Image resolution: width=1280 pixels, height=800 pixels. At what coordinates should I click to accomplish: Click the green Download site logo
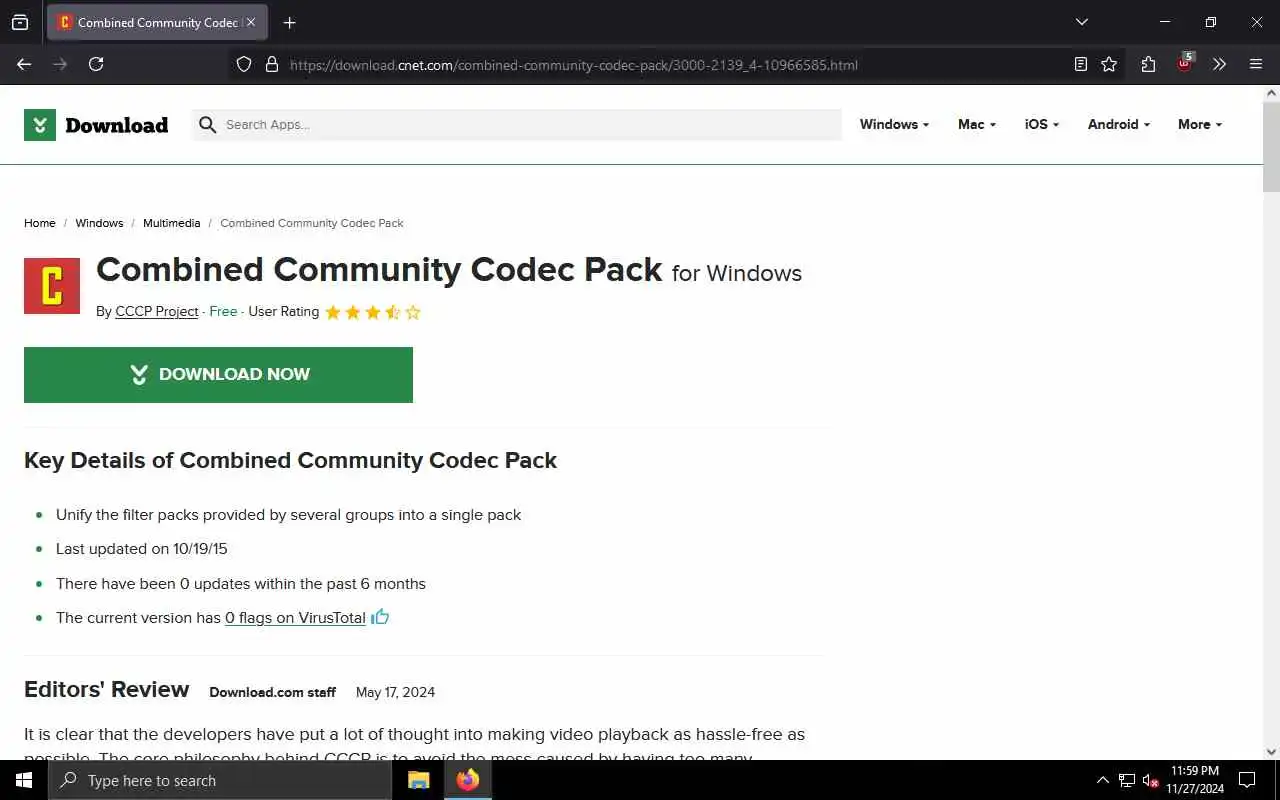pyautogui.click(x=96, y=125)
